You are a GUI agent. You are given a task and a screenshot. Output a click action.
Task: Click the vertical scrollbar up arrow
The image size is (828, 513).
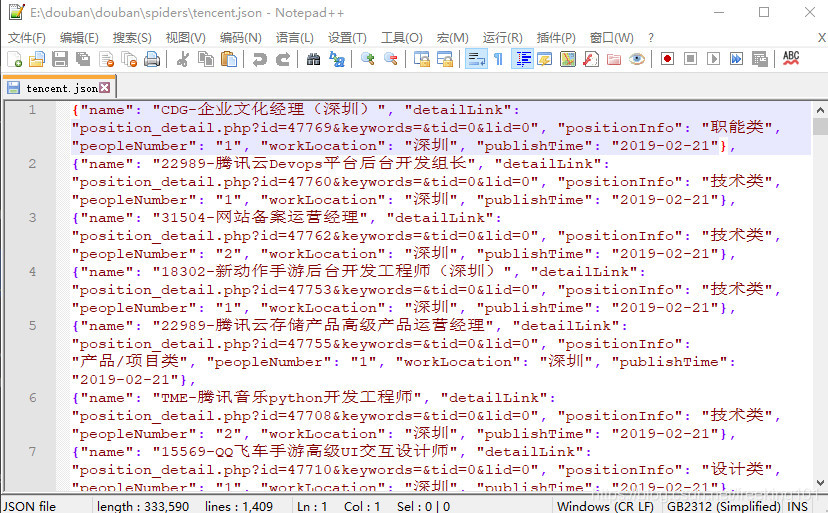[820, 110]
